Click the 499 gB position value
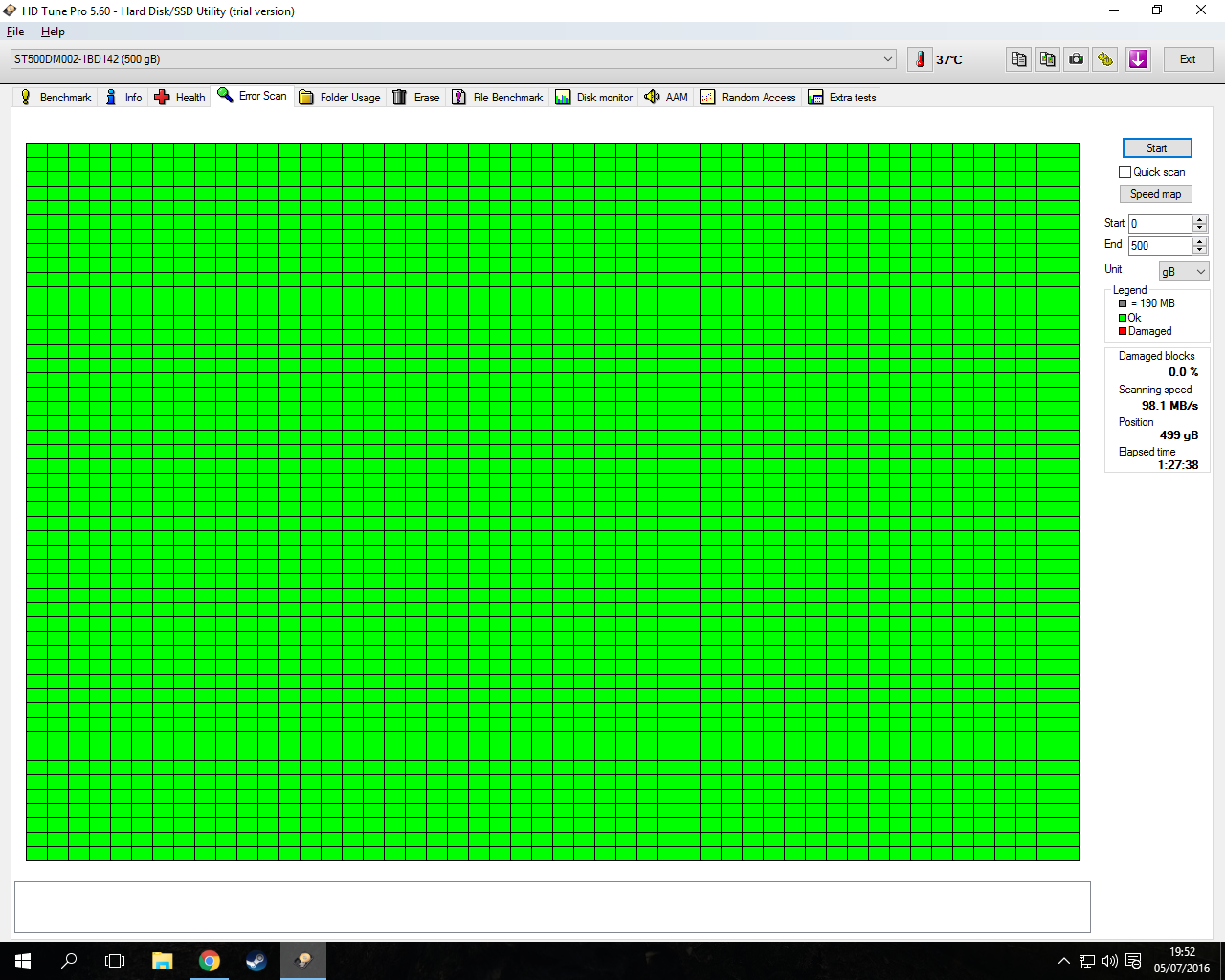Image resolution: width=1225 pixels, height=980 pixels. pos(1179,435)
